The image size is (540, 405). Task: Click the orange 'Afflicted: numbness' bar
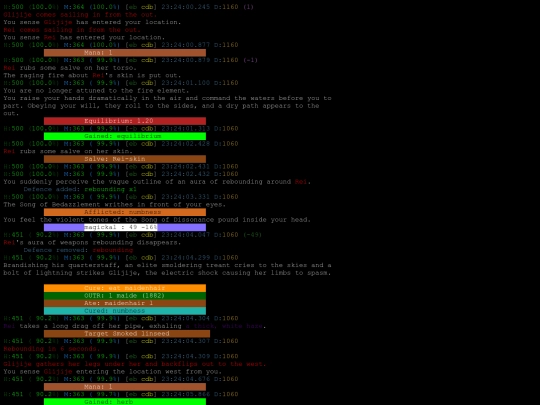point(125,212)
